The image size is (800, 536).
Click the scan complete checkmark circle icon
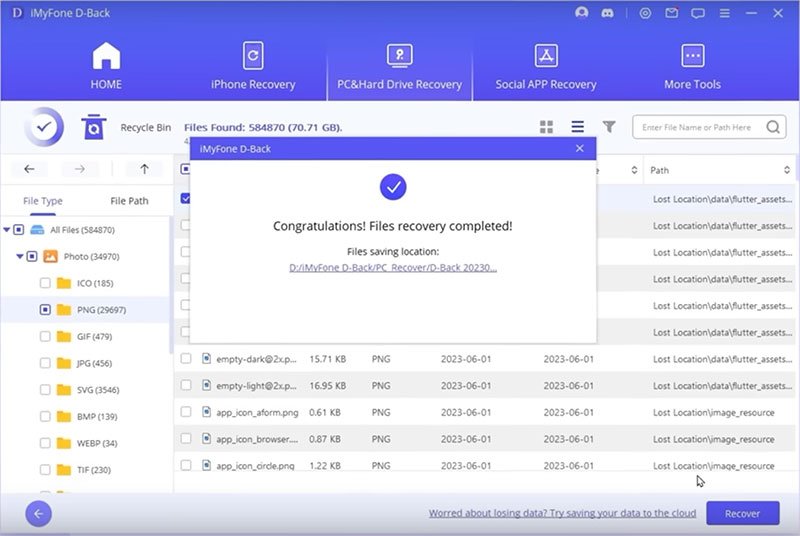tap(44, 126)
